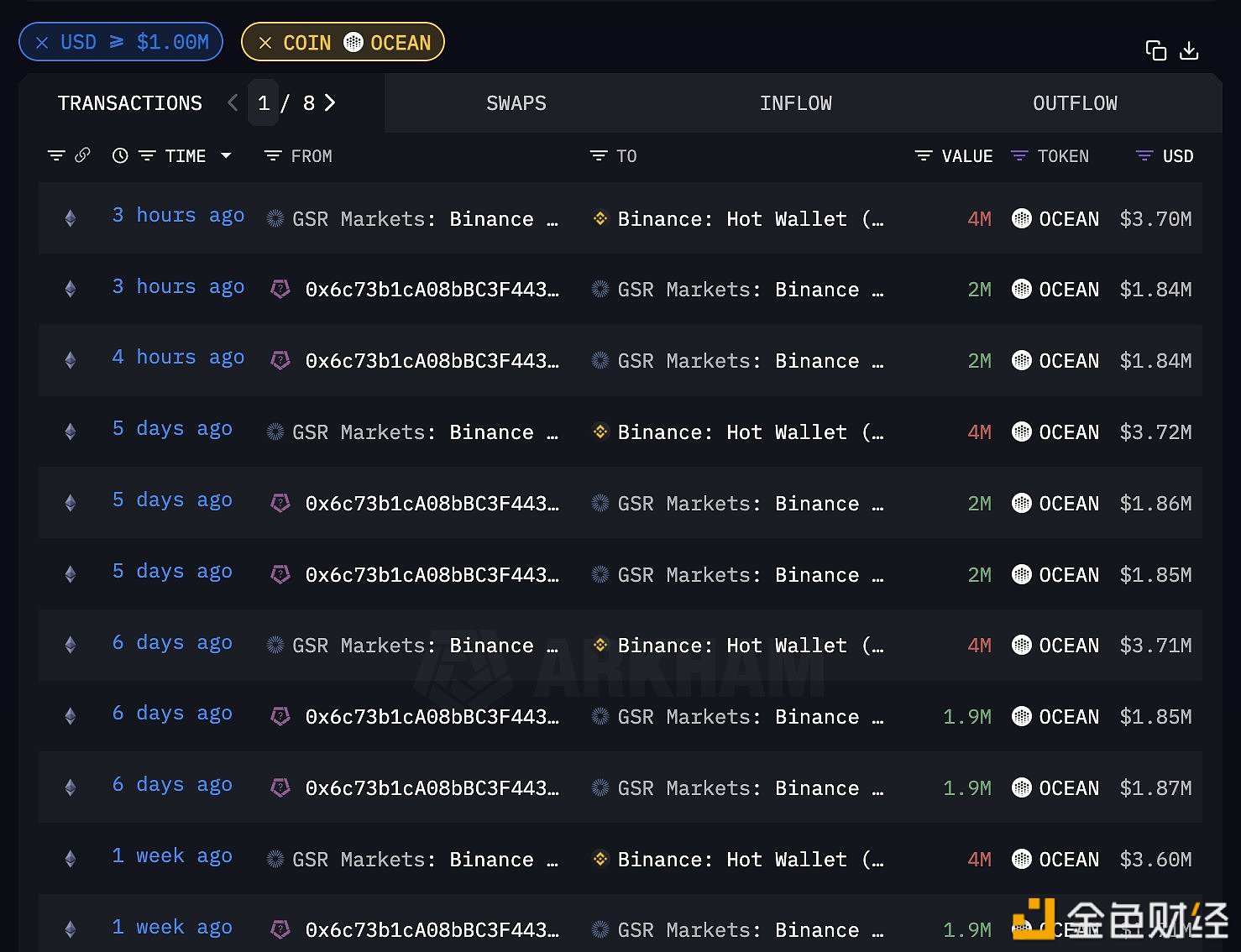Click GSR Markets icon in the $3.60M row

(x=275, y=859)
